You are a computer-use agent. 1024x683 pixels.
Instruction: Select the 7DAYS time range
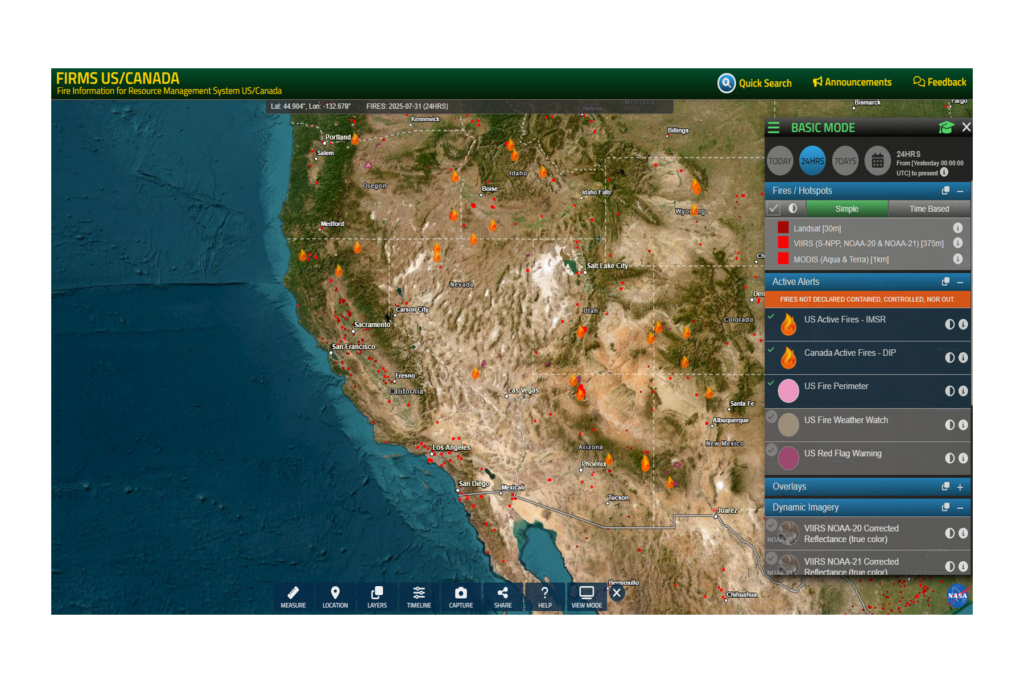pos(846,160)
